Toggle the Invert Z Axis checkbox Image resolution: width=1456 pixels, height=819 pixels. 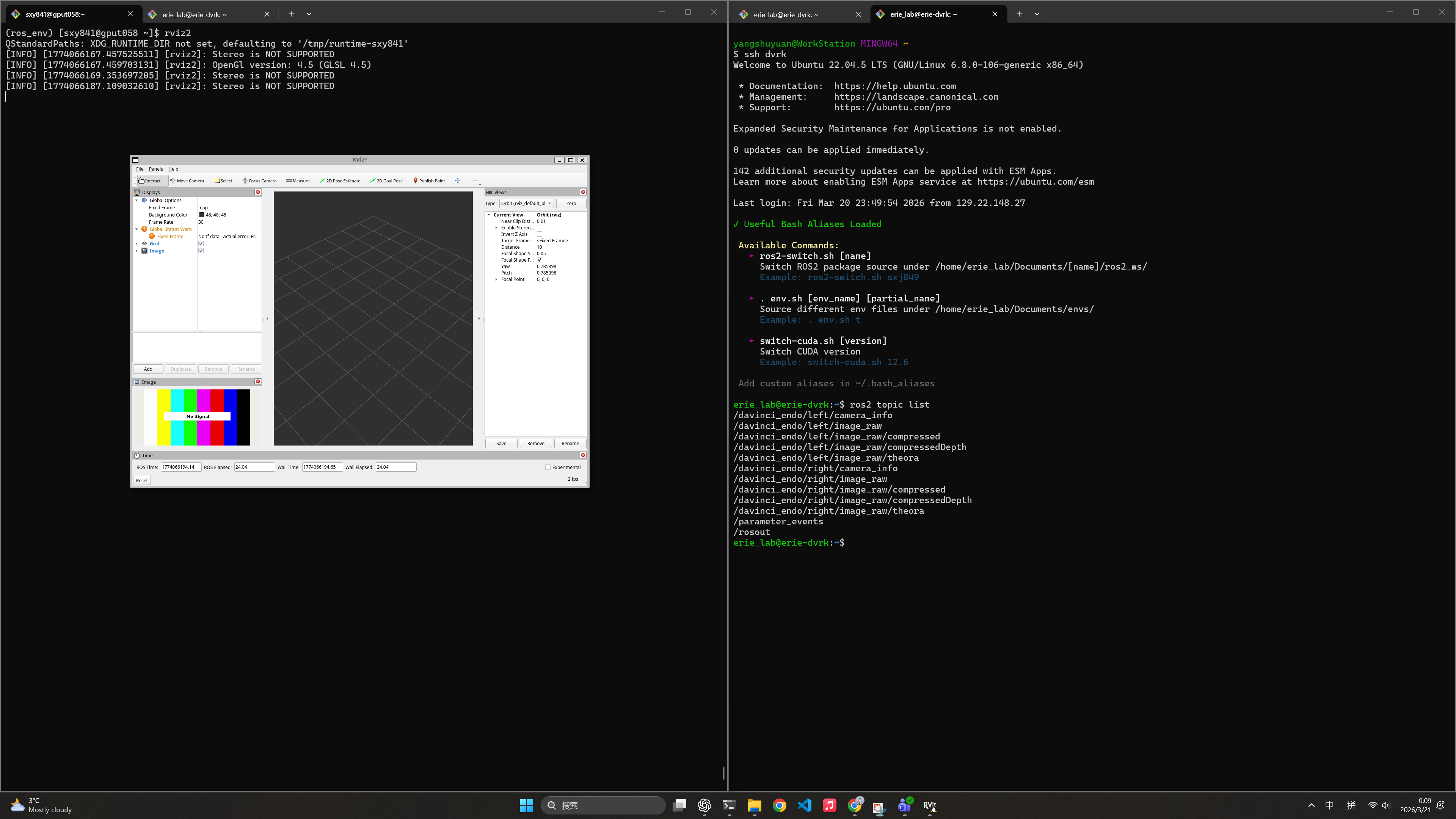(539, 234)
